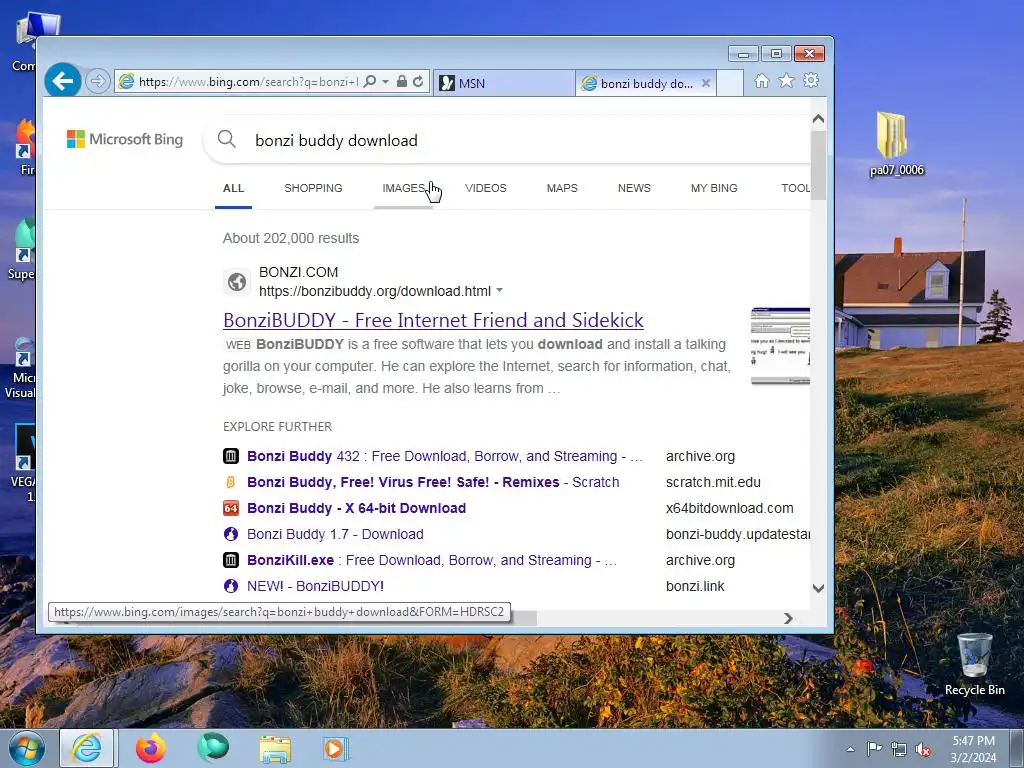Click Internet Explorer taskbar icon
The image size is (1024, 768).
[x=87, y=748]
